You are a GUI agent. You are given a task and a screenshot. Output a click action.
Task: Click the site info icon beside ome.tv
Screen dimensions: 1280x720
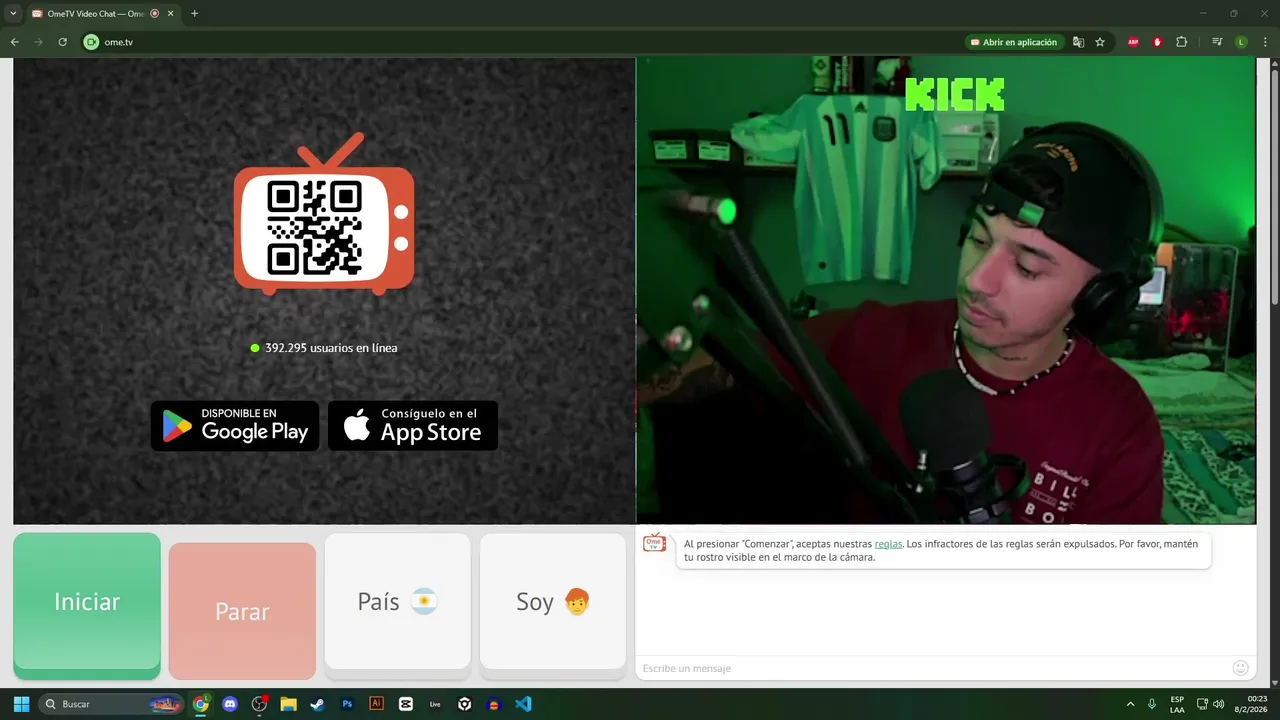click(x=91, y=42)
